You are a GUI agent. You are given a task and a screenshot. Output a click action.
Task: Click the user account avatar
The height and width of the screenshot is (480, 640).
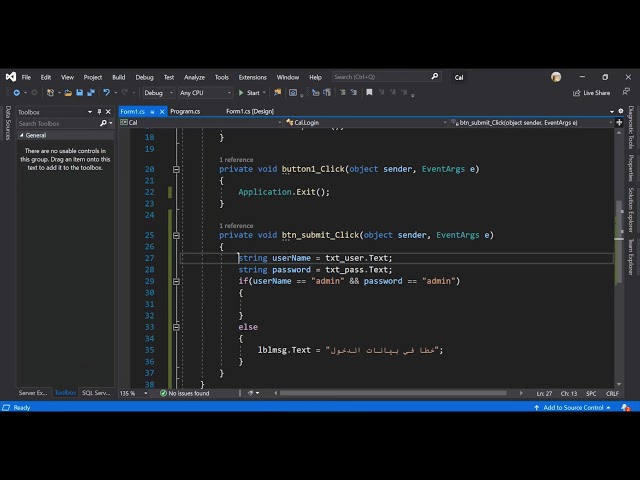pyautogui.click(x=556, y=77)
